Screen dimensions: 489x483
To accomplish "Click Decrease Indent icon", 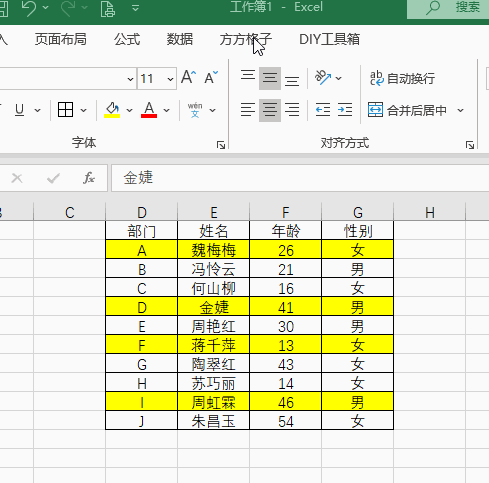I will 323,110.
